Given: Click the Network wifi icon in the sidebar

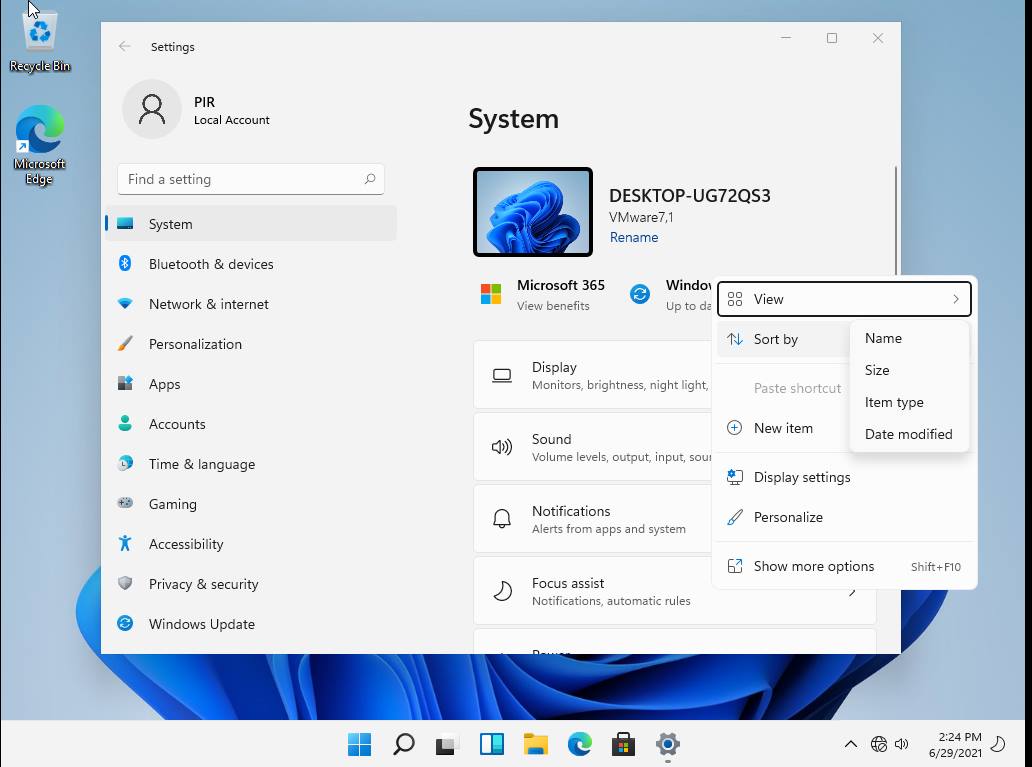Looking at the screenshot, I should tap(125, 304).
